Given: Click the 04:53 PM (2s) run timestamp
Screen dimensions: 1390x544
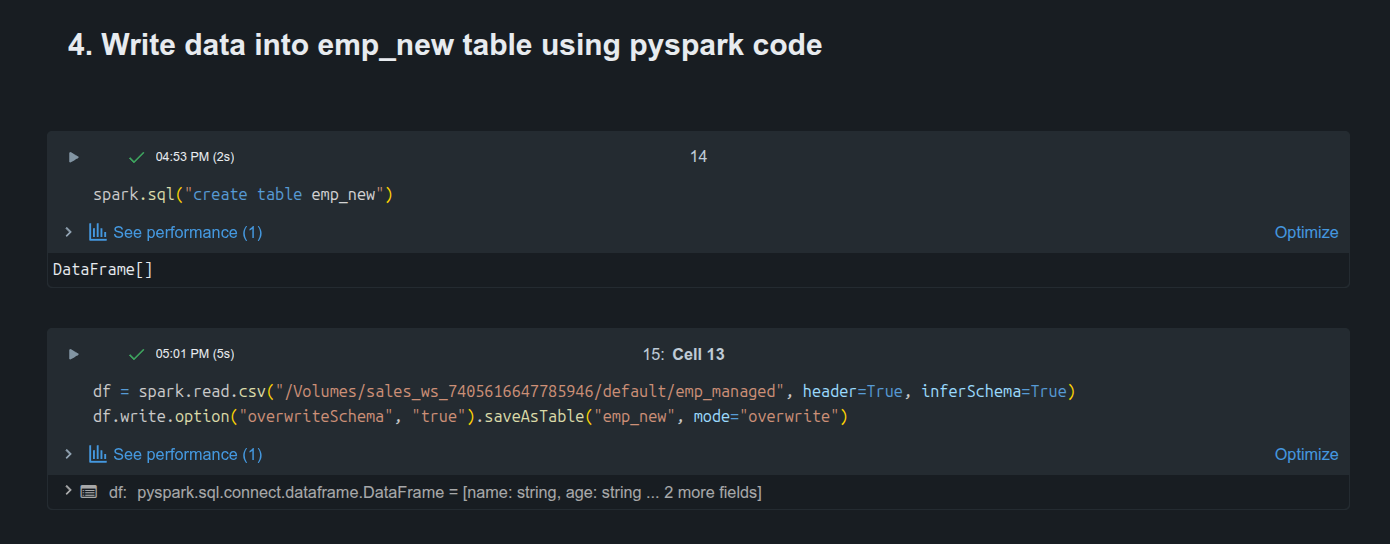Looking at the screenshot, I should [x=195, y=157].
